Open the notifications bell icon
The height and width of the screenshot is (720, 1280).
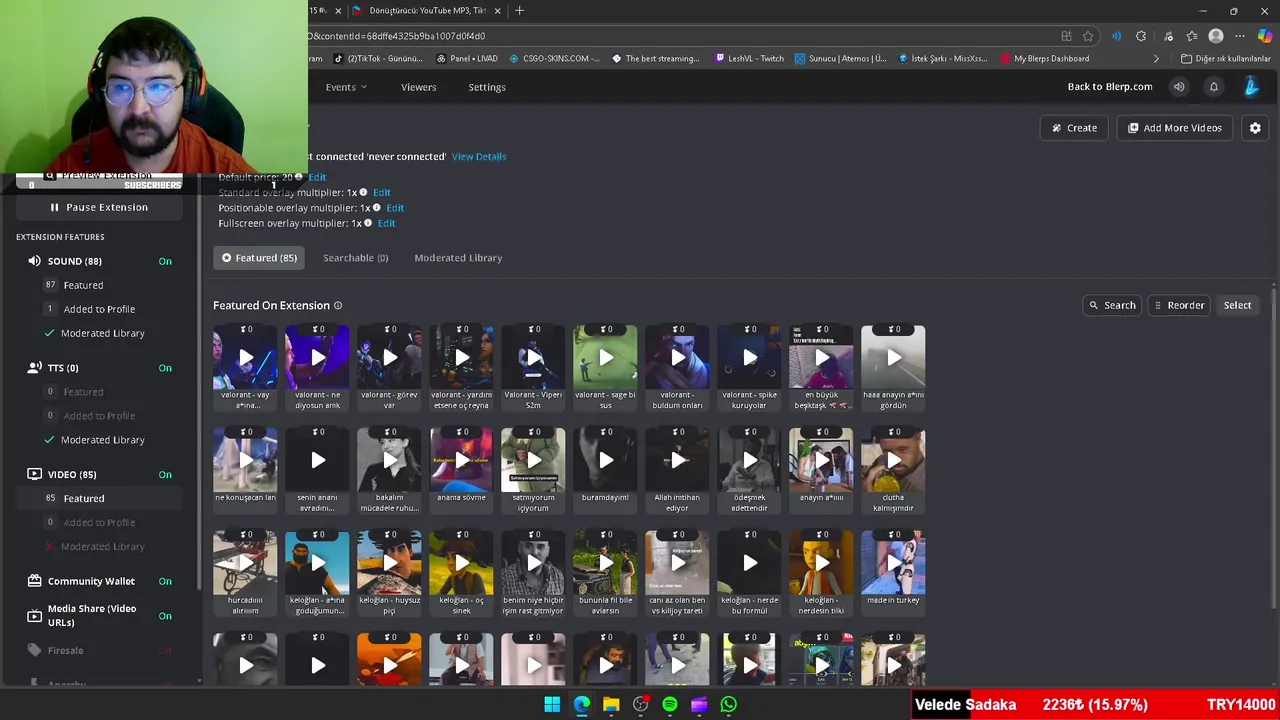pyautogui.click(x=1214, y=87)
